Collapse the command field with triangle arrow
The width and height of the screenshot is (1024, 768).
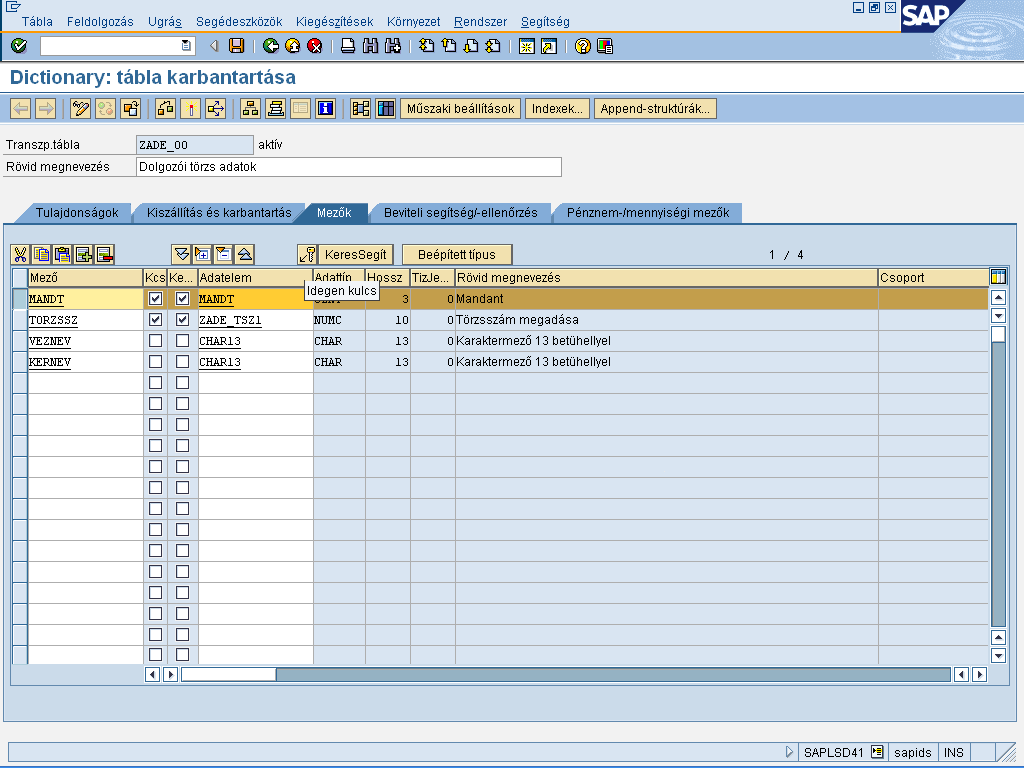tap(214, 46)
